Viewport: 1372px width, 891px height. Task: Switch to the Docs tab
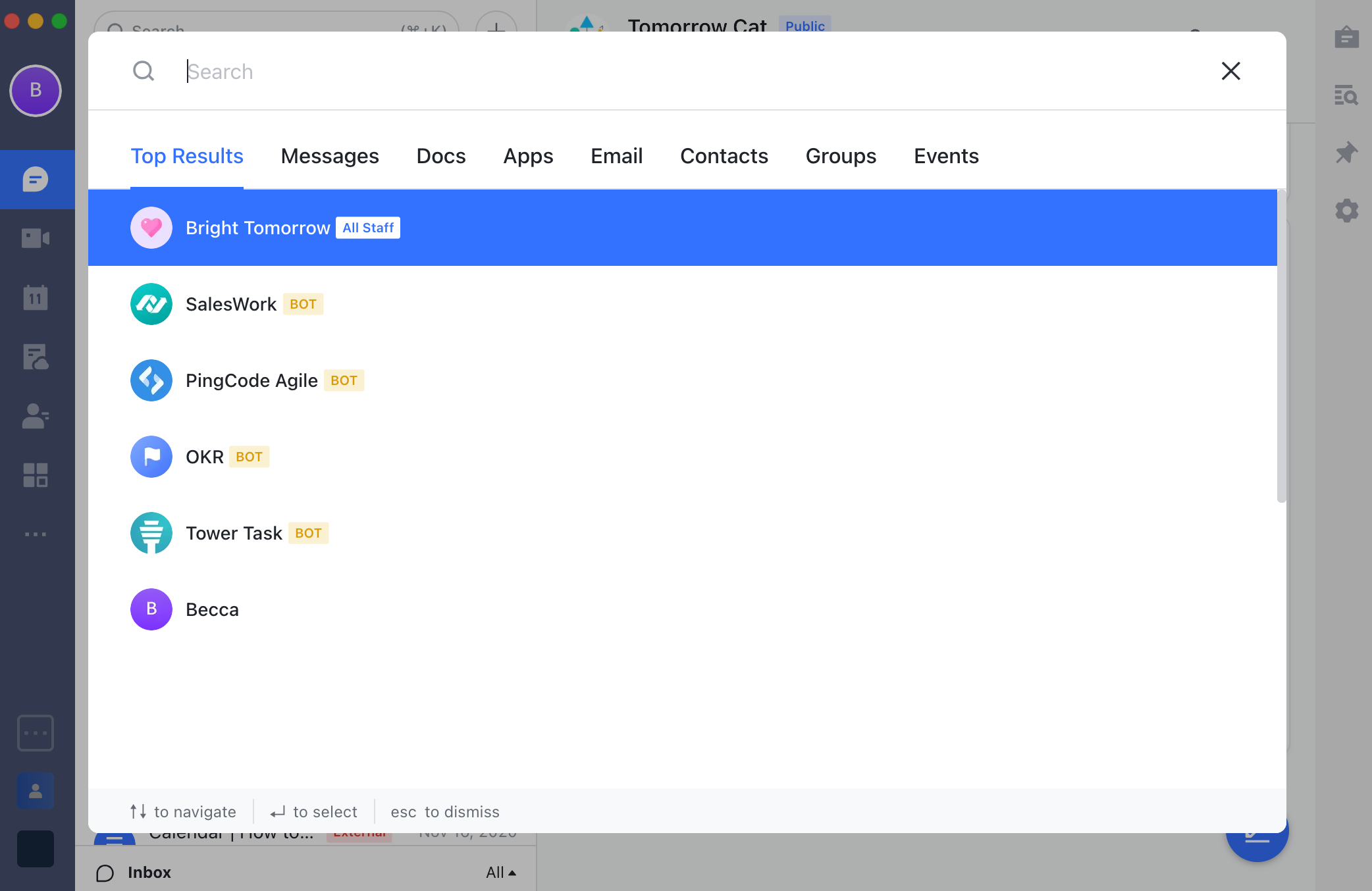(441, 156)
